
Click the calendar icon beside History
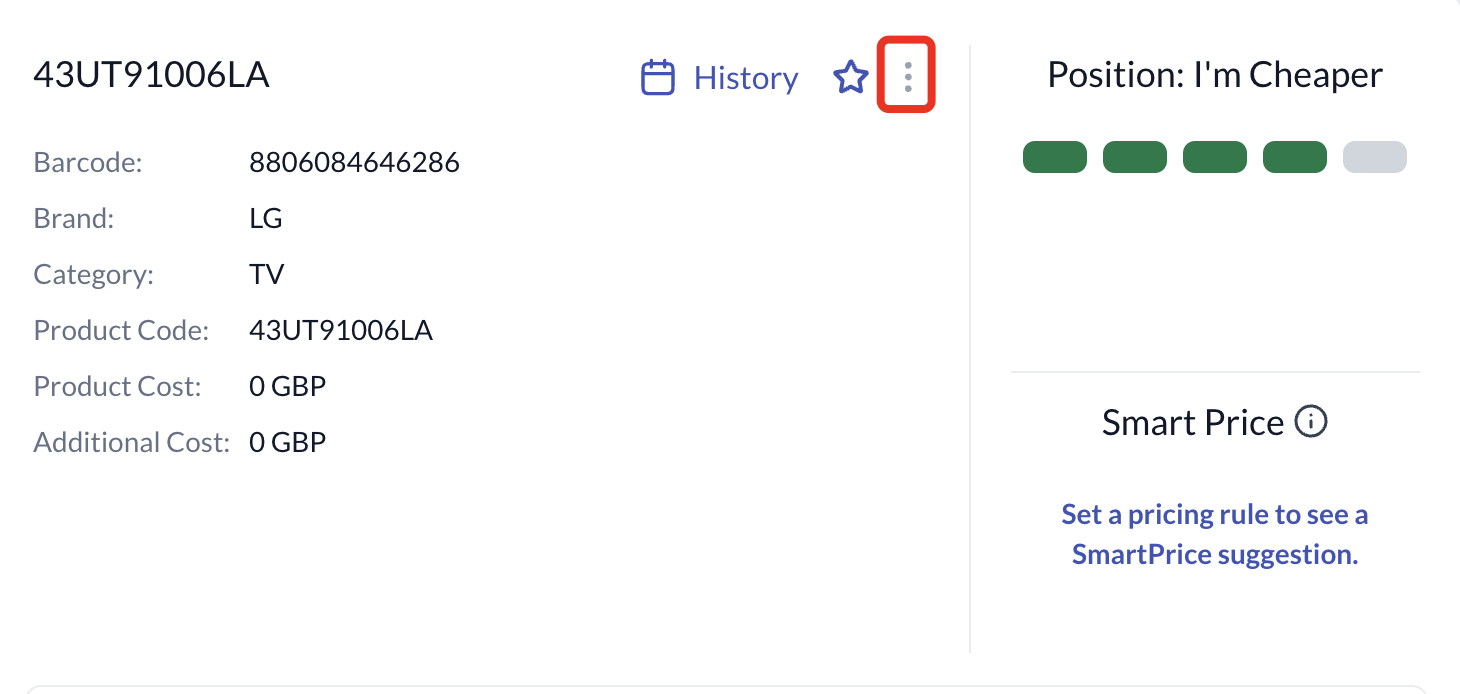[x=657, y=78]
